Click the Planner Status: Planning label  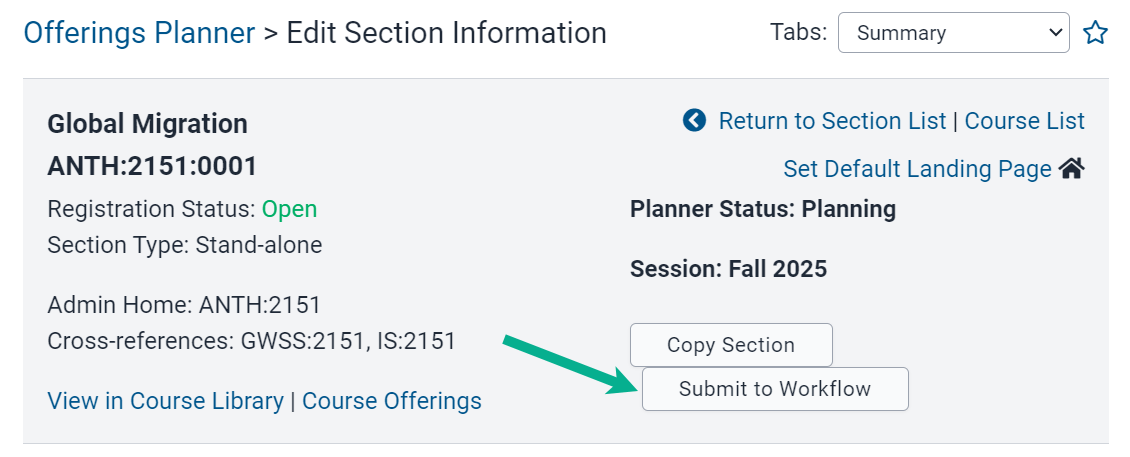[x=763, y=209]
